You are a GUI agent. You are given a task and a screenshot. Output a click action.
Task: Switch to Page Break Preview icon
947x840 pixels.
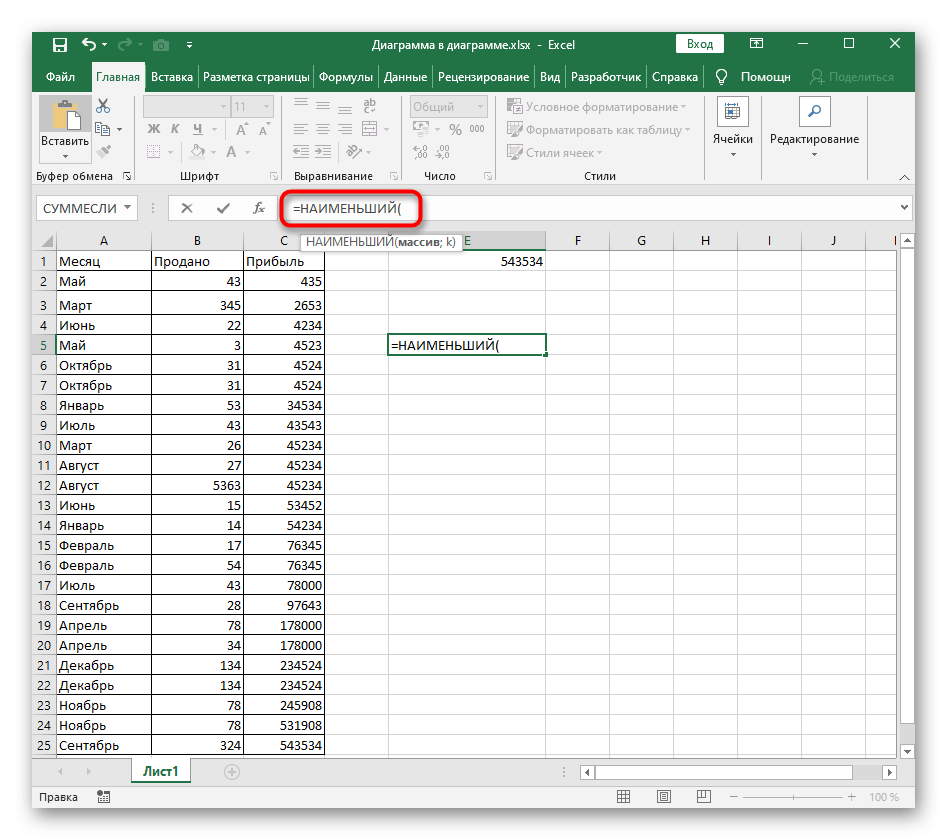pos(704,797)
